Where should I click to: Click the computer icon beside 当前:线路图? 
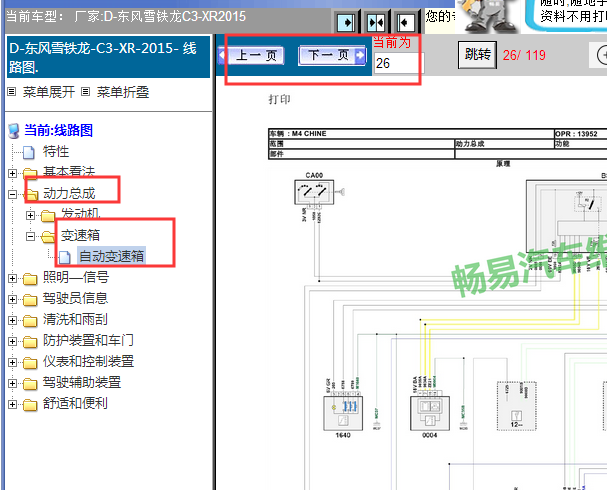[14, 131]
